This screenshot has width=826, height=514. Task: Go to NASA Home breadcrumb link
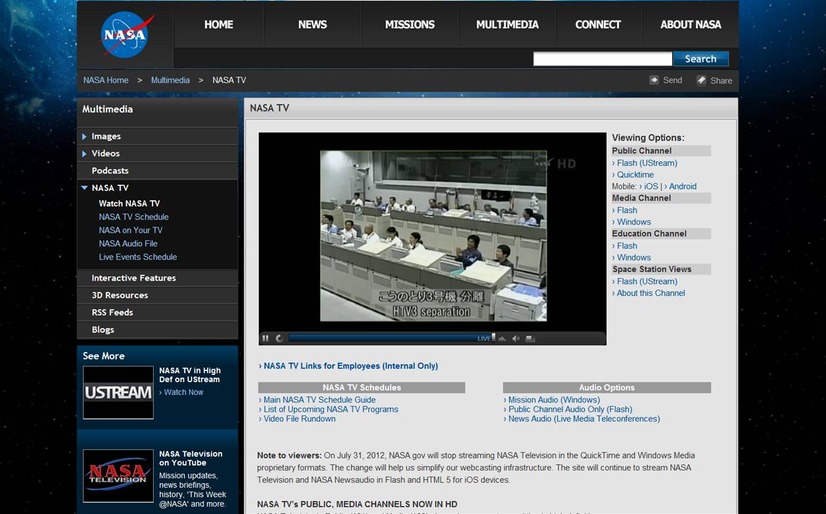106,80
